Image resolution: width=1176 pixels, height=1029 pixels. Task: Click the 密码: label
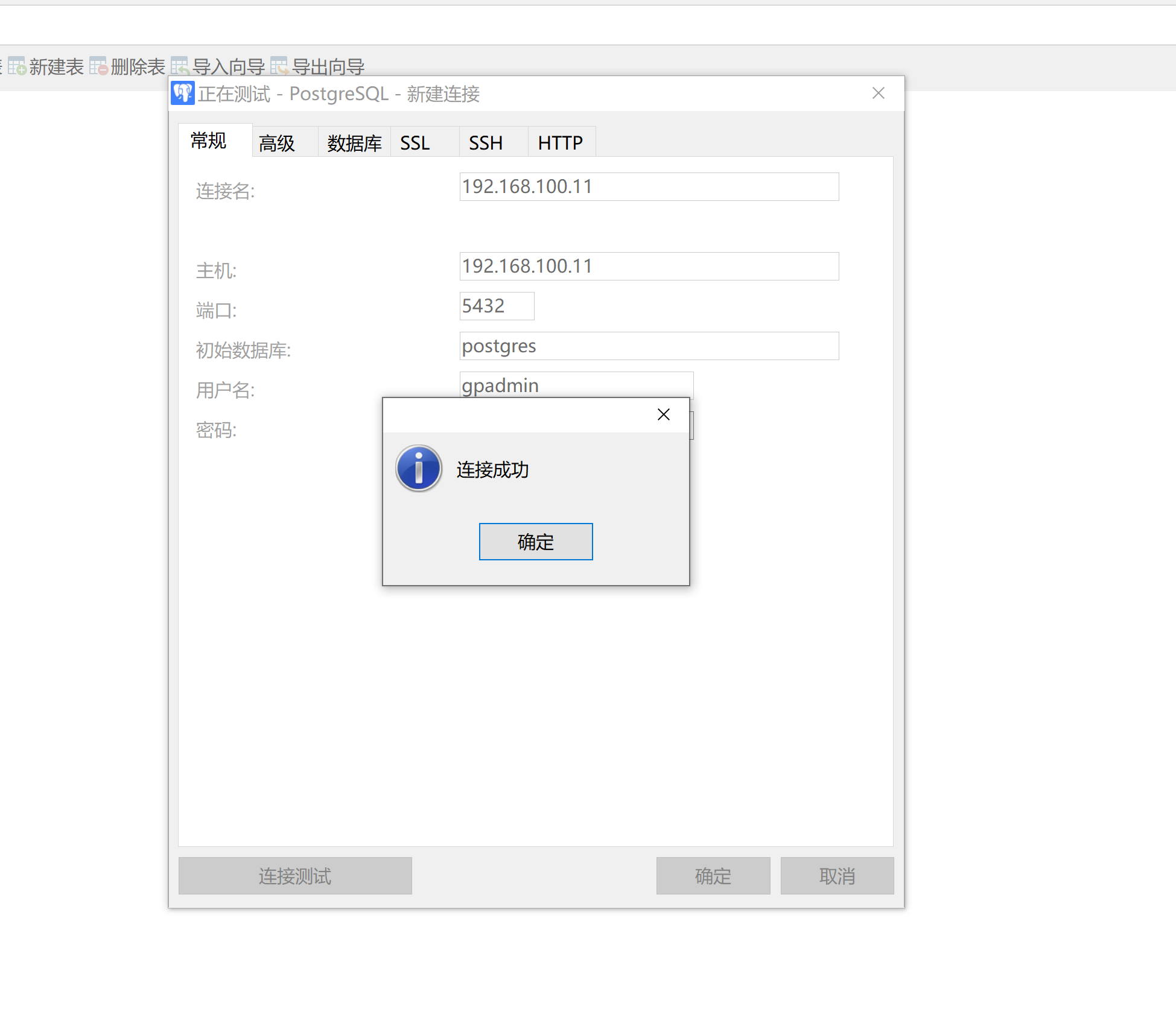click(216, 430)
